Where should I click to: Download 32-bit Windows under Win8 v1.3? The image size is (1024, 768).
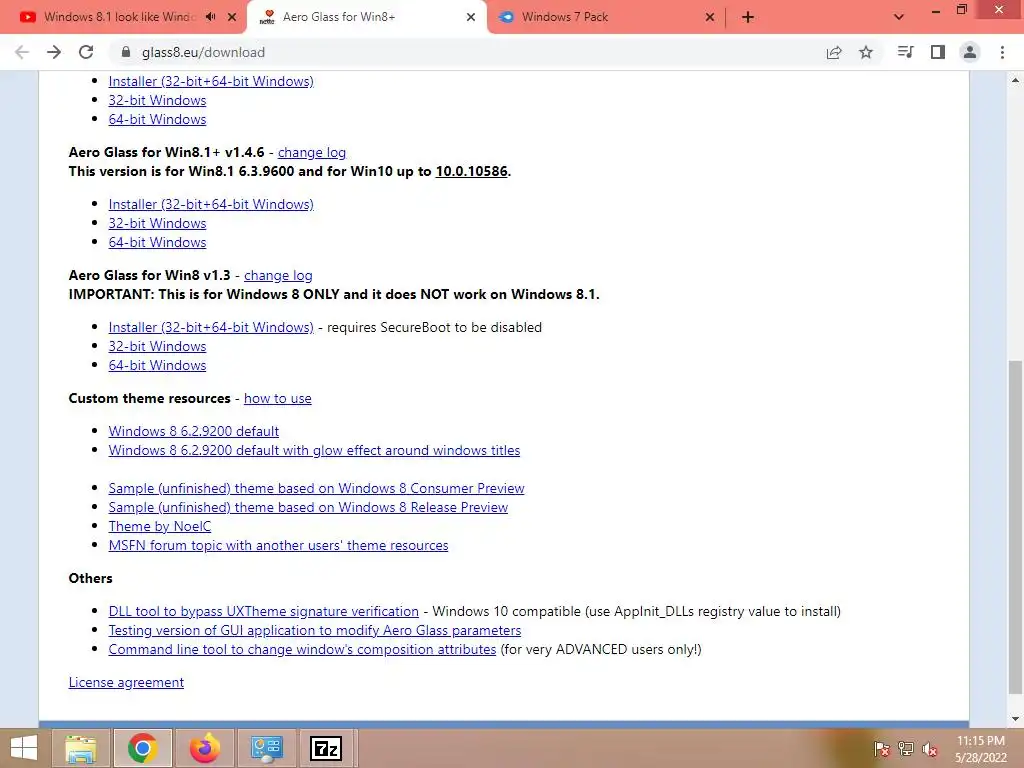[x=157, y=346]
